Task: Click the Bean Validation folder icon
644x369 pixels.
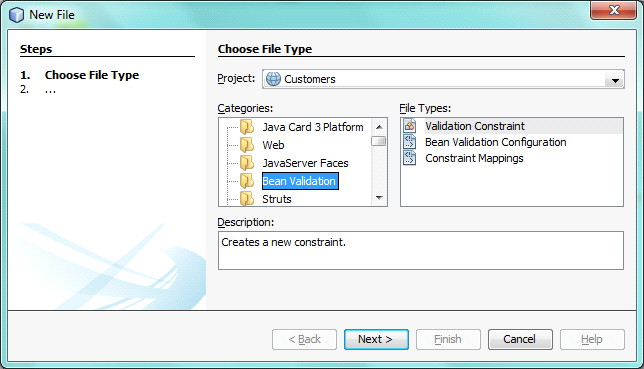Action: pyautogui.click(x=247, y=181)
